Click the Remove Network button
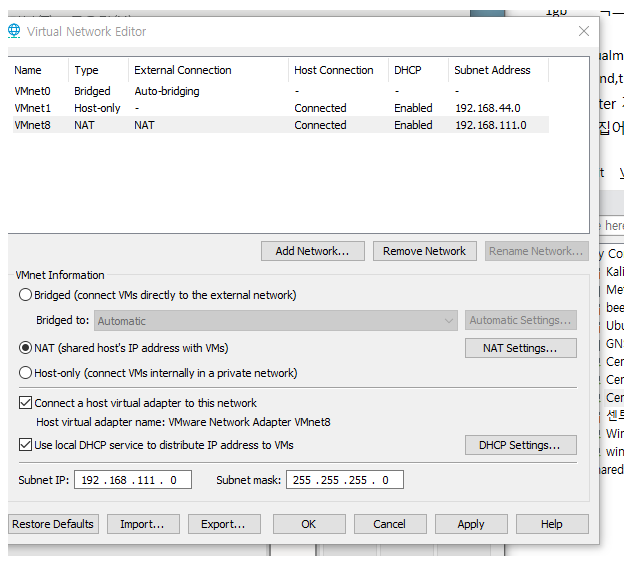The image size is (628, 564). pyautogui.click(x=425, y=251)
